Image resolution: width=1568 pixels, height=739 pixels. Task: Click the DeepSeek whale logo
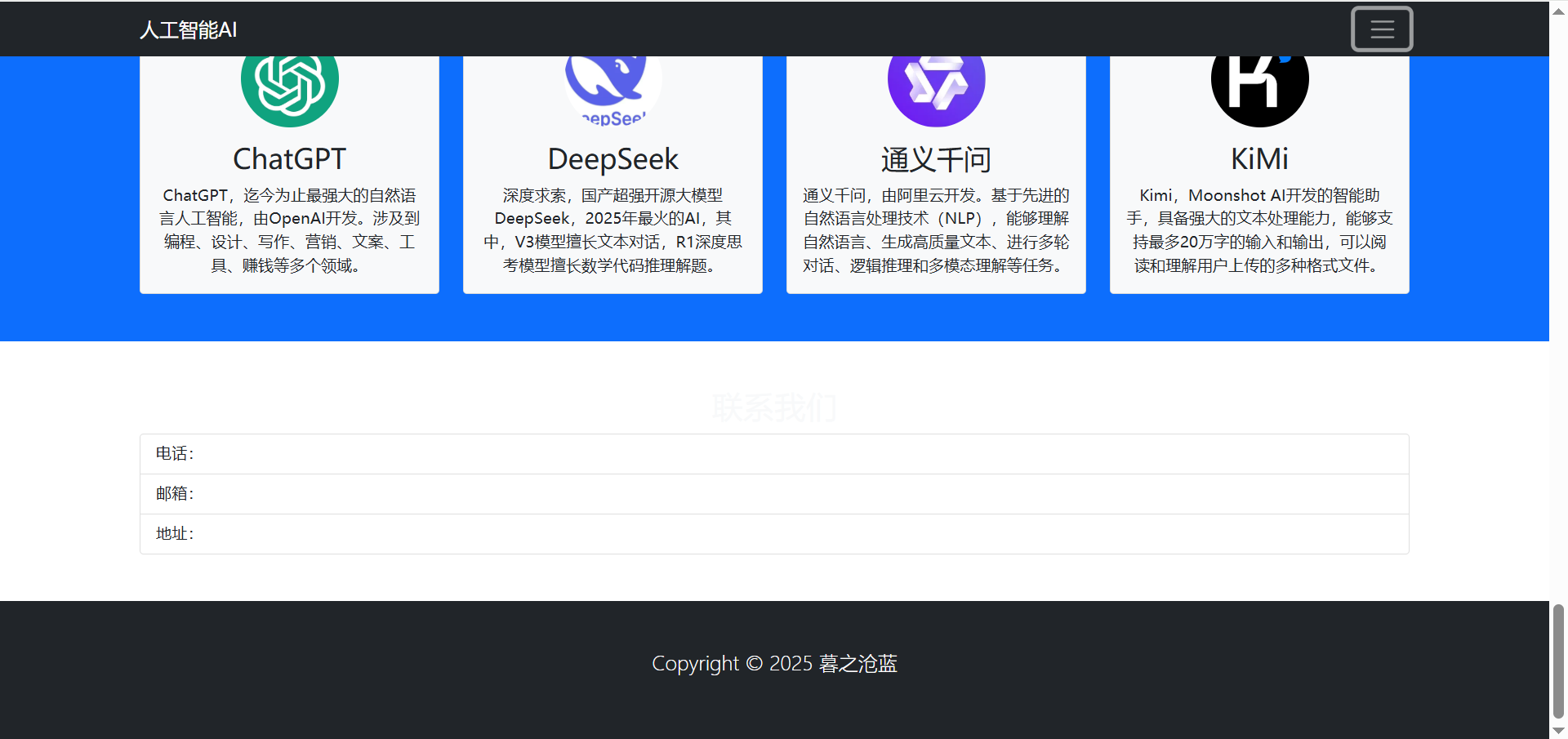pyautogui.click(x=613, y=91)
